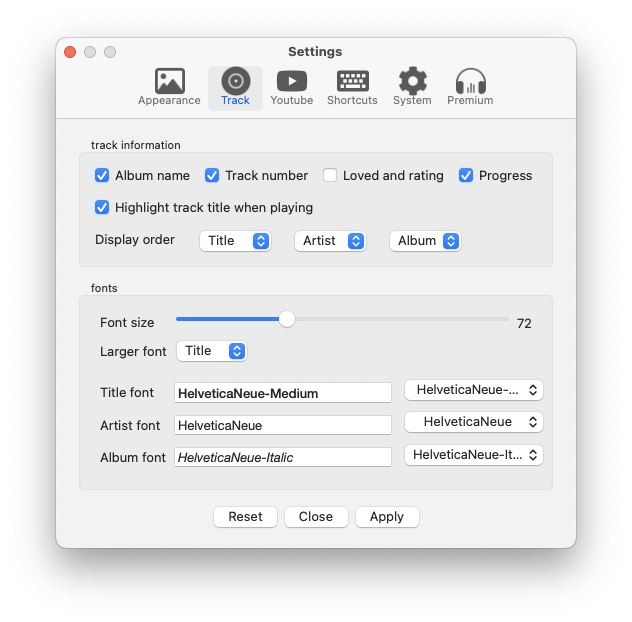The image size is (632, 622).
Task: Click the Font size slider knob
Action: click(x=287, y=319)
